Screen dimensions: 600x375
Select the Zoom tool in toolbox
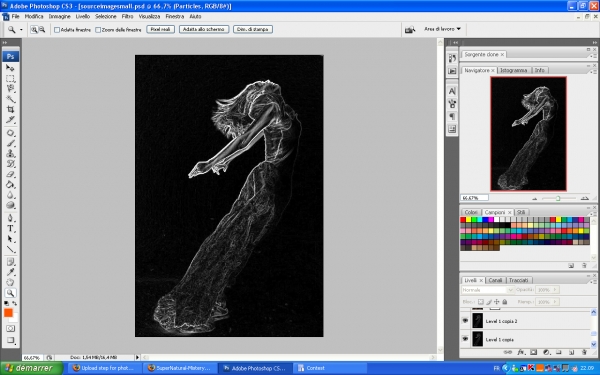[10, 293]
